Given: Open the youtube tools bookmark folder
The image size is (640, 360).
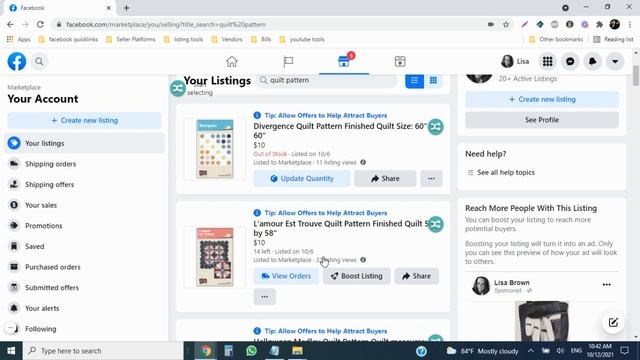Looking at the screenshot, I should (302, 39).
